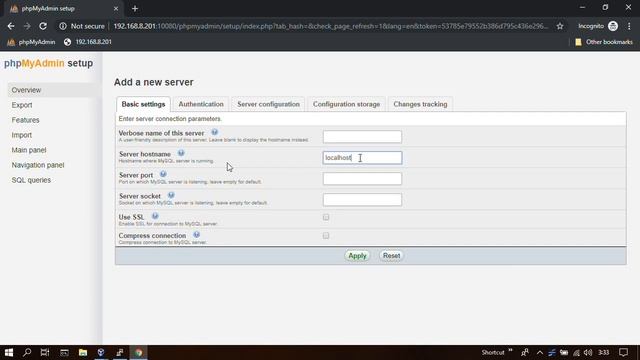Image resolution: width=640 pixels, height=360 pixels.
Task: Click the phpMyAdmin setup logo heading
Action: tap(49, 64)
